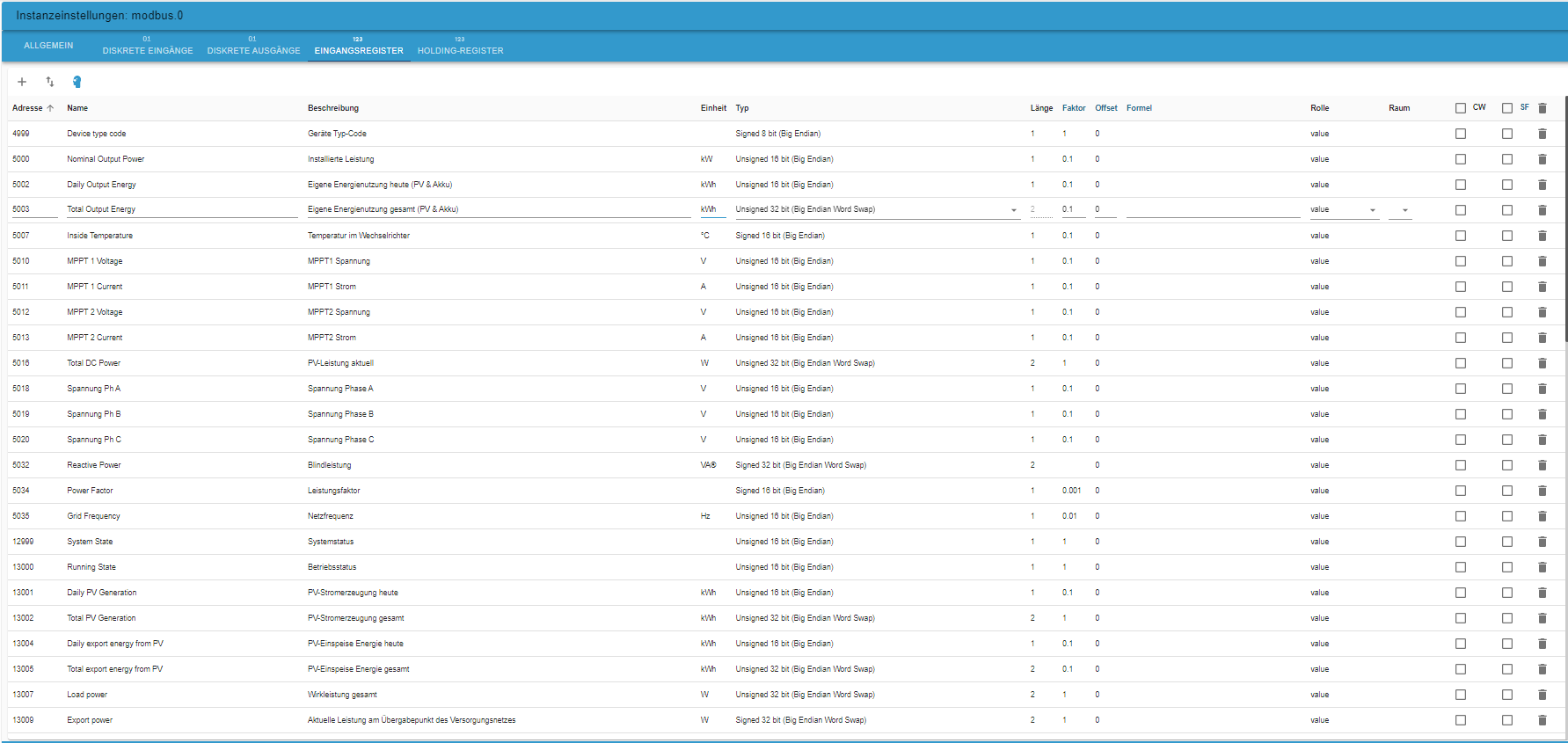Delete the Device type code row
Screen dimensions: 1568x743
(1542, 134)
